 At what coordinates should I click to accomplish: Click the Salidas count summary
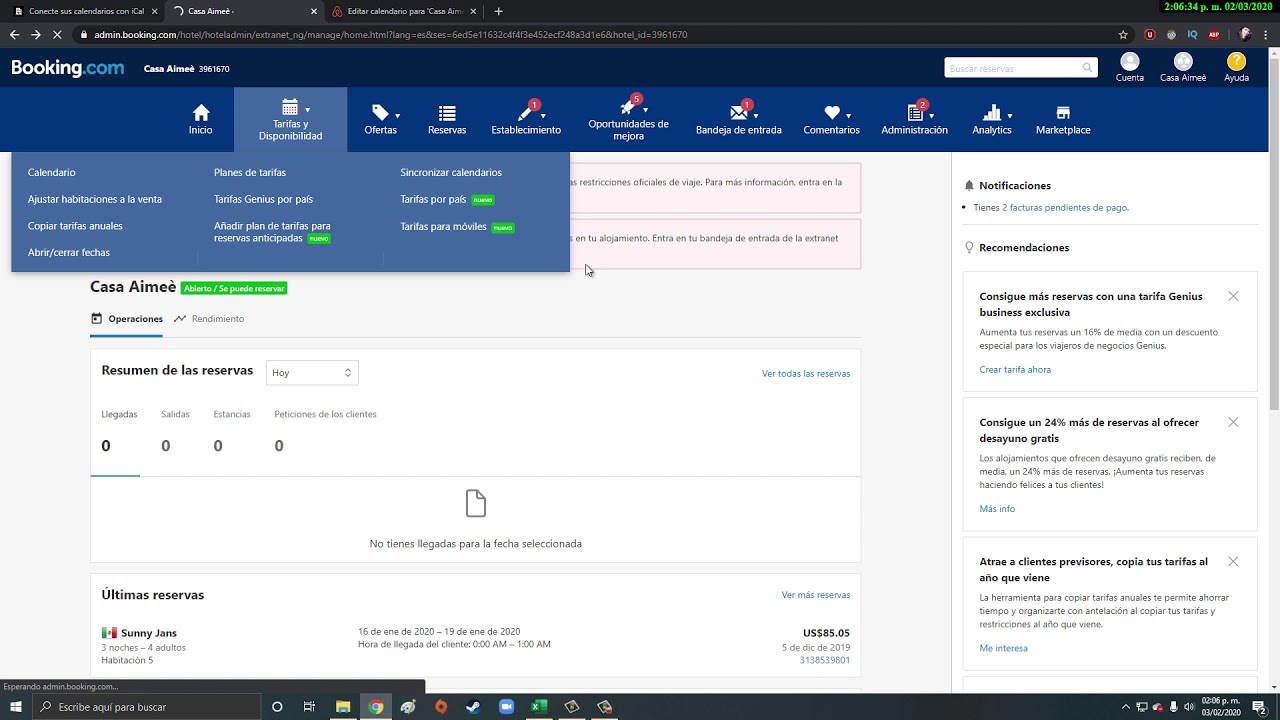(175, 431)
